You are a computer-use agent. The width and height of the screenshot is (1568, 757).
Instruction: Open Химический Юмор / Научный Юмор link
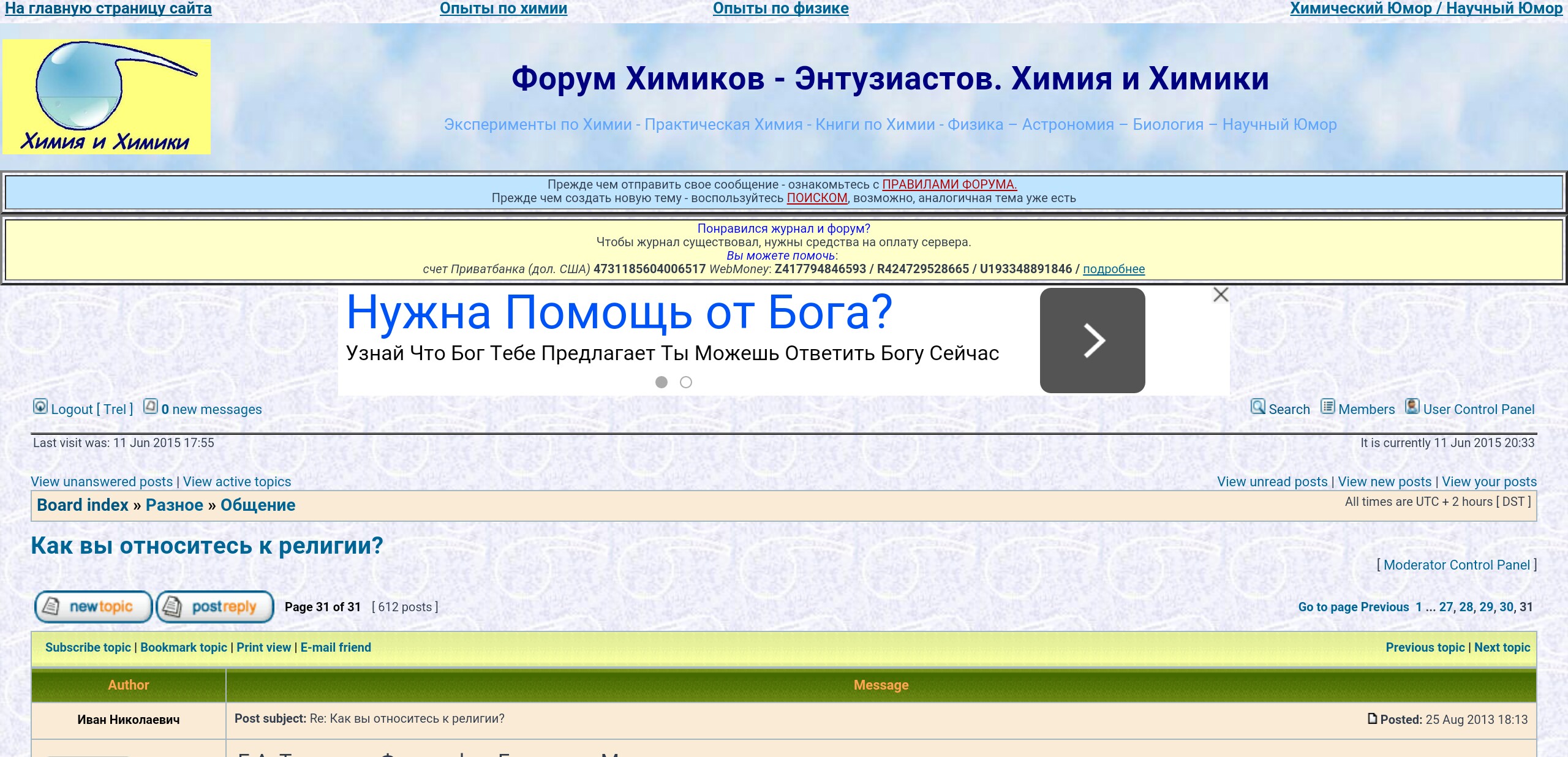pyautogui.click(x=1426, y=9)
